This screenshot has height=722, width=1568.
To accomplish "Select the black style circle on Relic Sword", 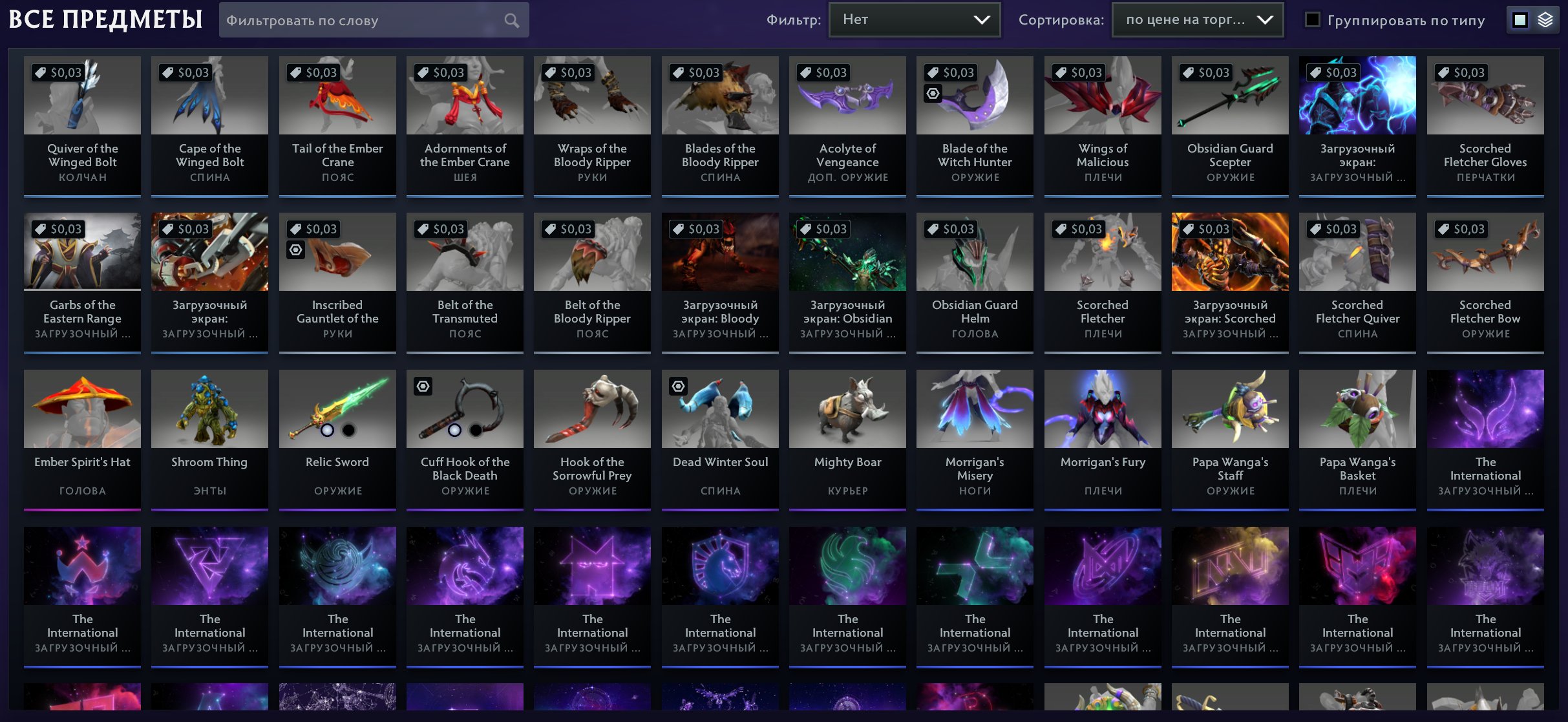I will point(348,430).
